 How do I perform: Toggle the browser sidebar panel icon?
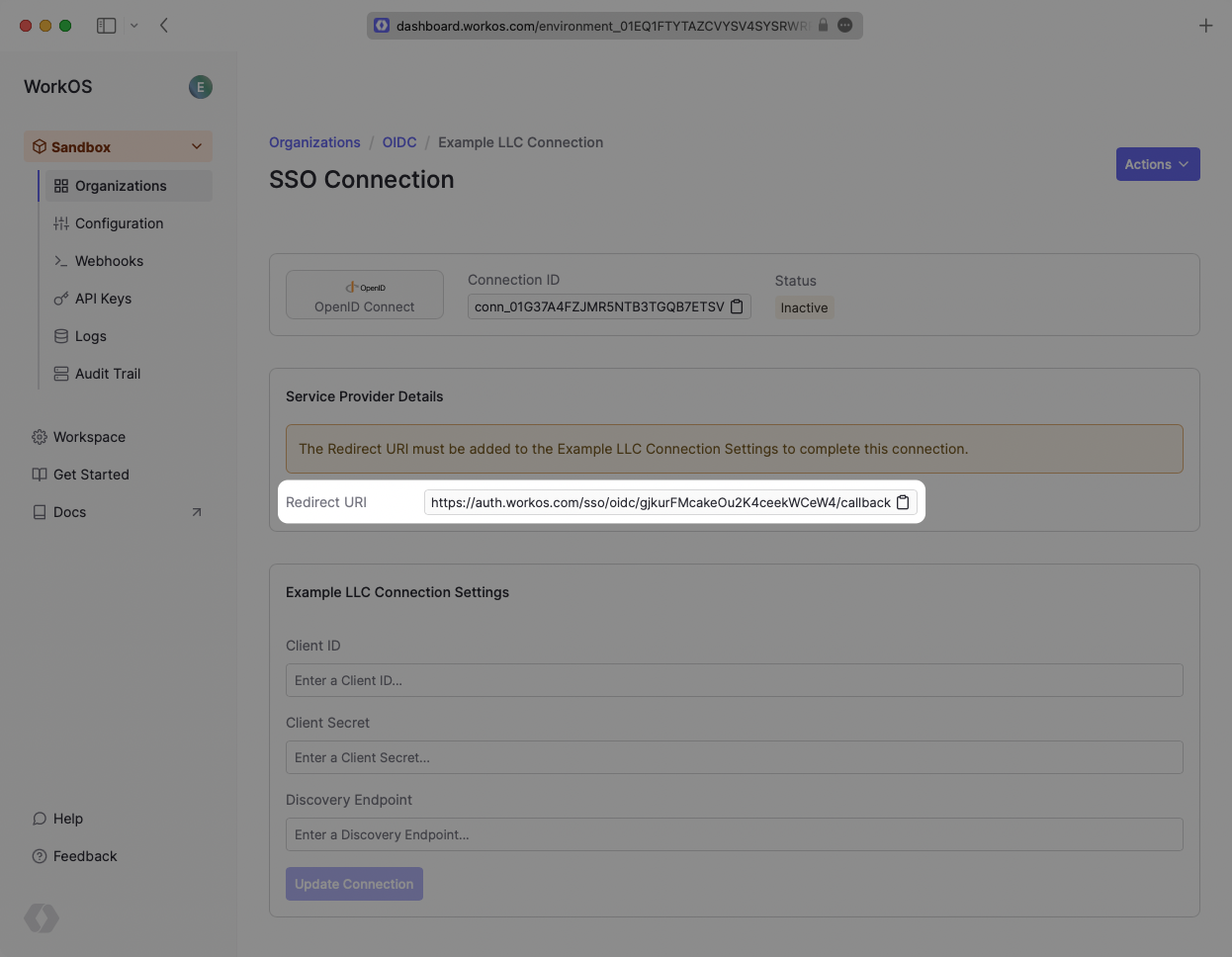click(x=106, y=26)
